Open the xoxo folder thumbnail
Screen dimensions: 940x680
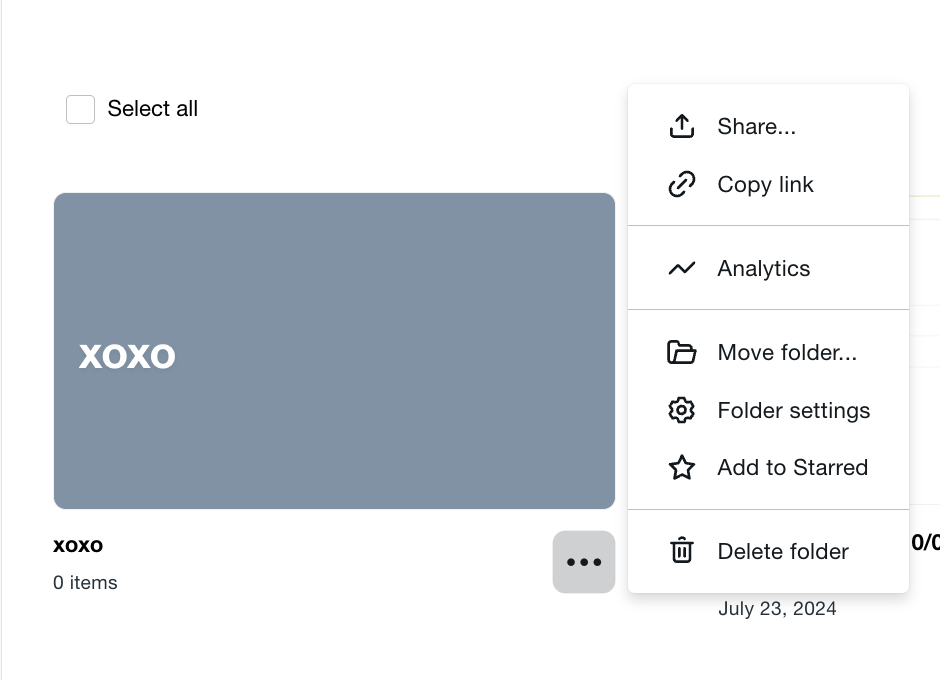pyautogui.click(x=335, y=351)
